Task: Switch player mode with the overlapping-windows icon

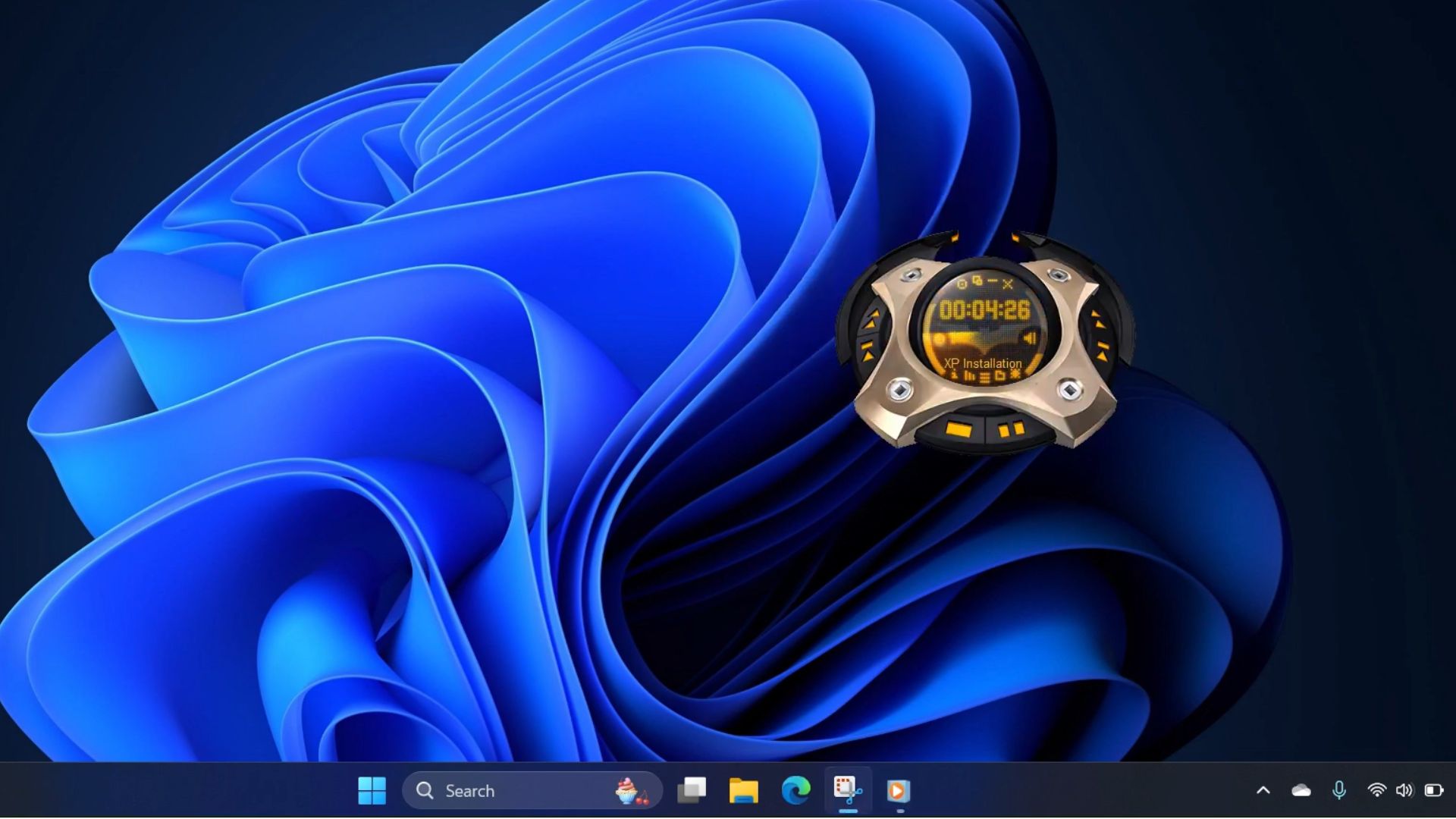Action: (x=977, y=281)
